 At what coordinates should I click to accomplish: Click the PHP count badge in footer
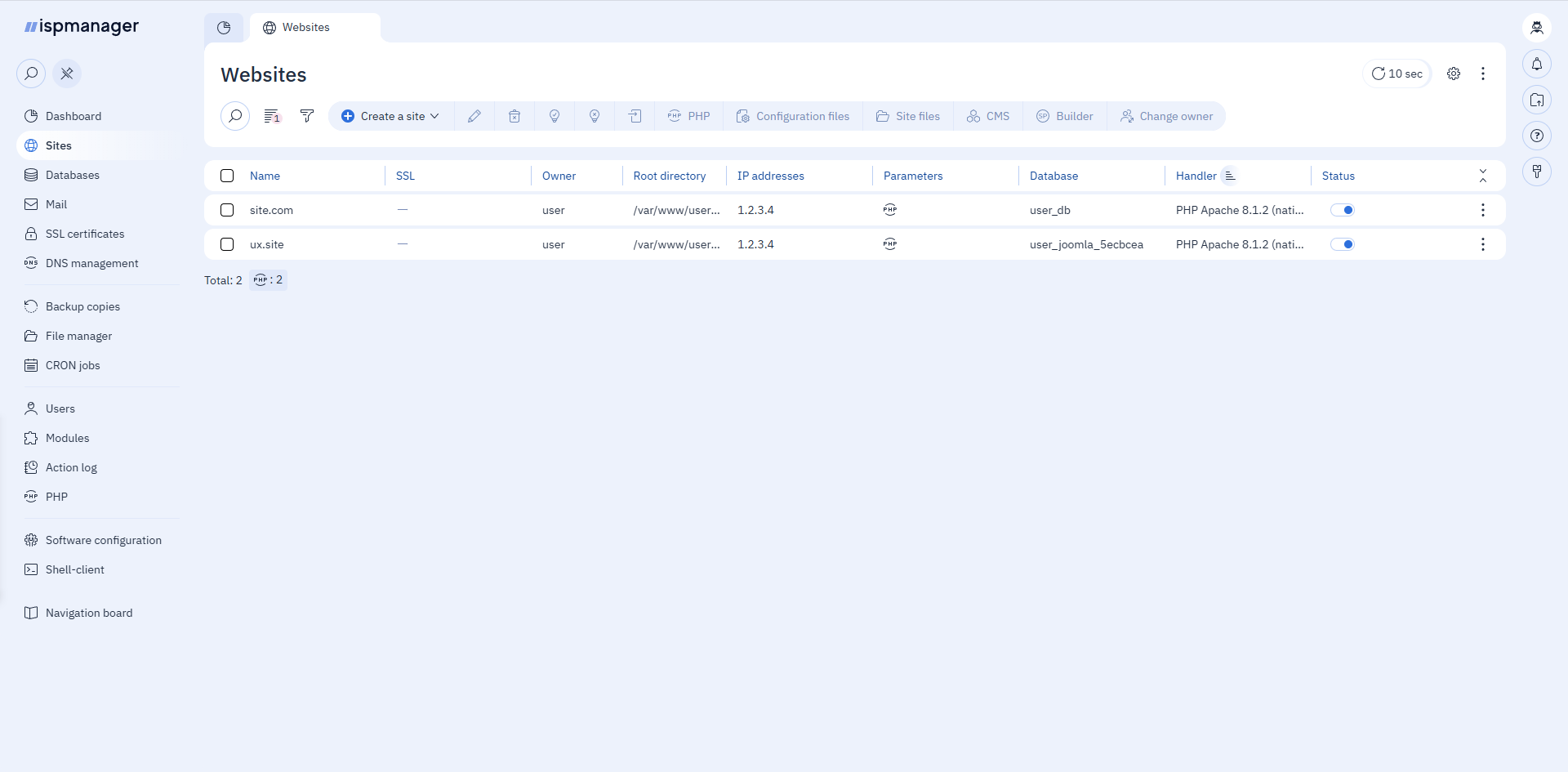point(268,280)
